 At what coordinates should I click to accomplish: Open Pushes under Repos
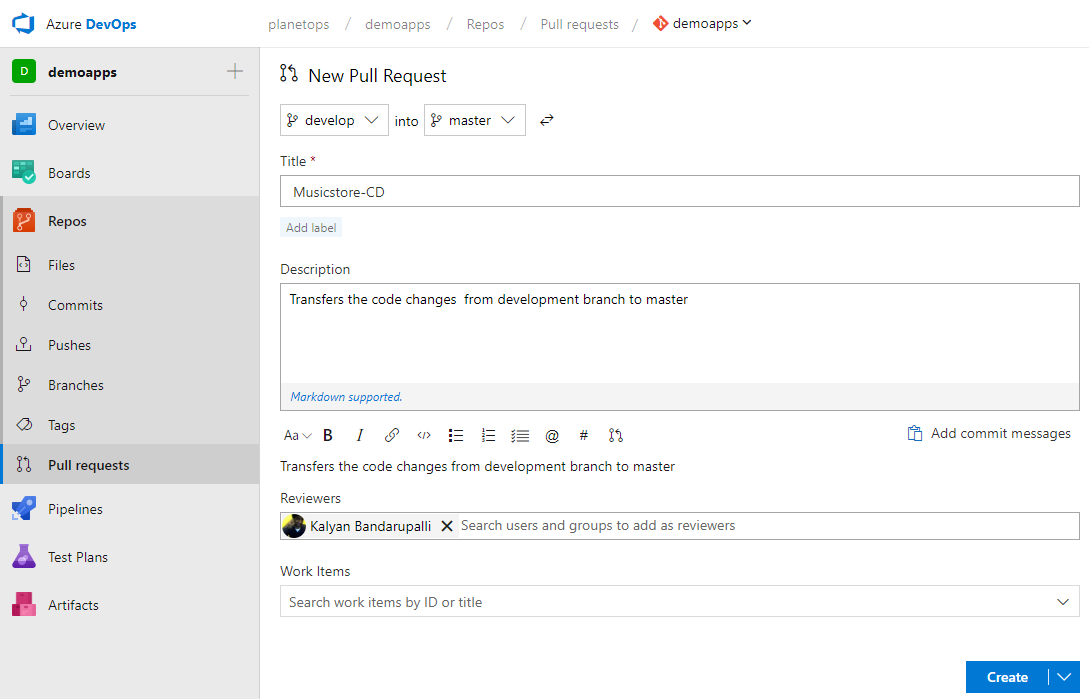pos(131,345)
